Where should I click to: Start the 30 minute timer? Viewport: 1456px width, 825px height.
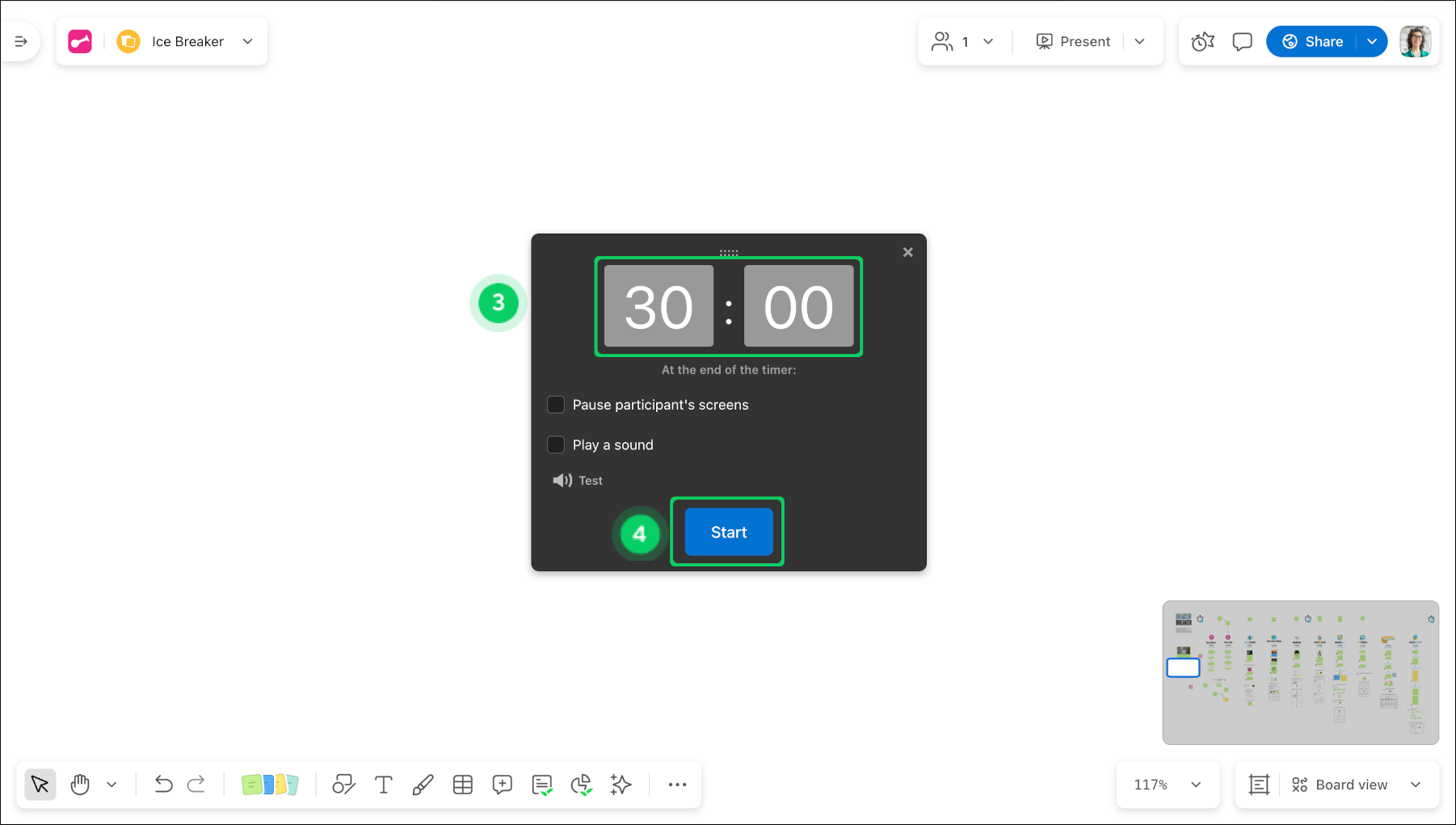(727, 532)
